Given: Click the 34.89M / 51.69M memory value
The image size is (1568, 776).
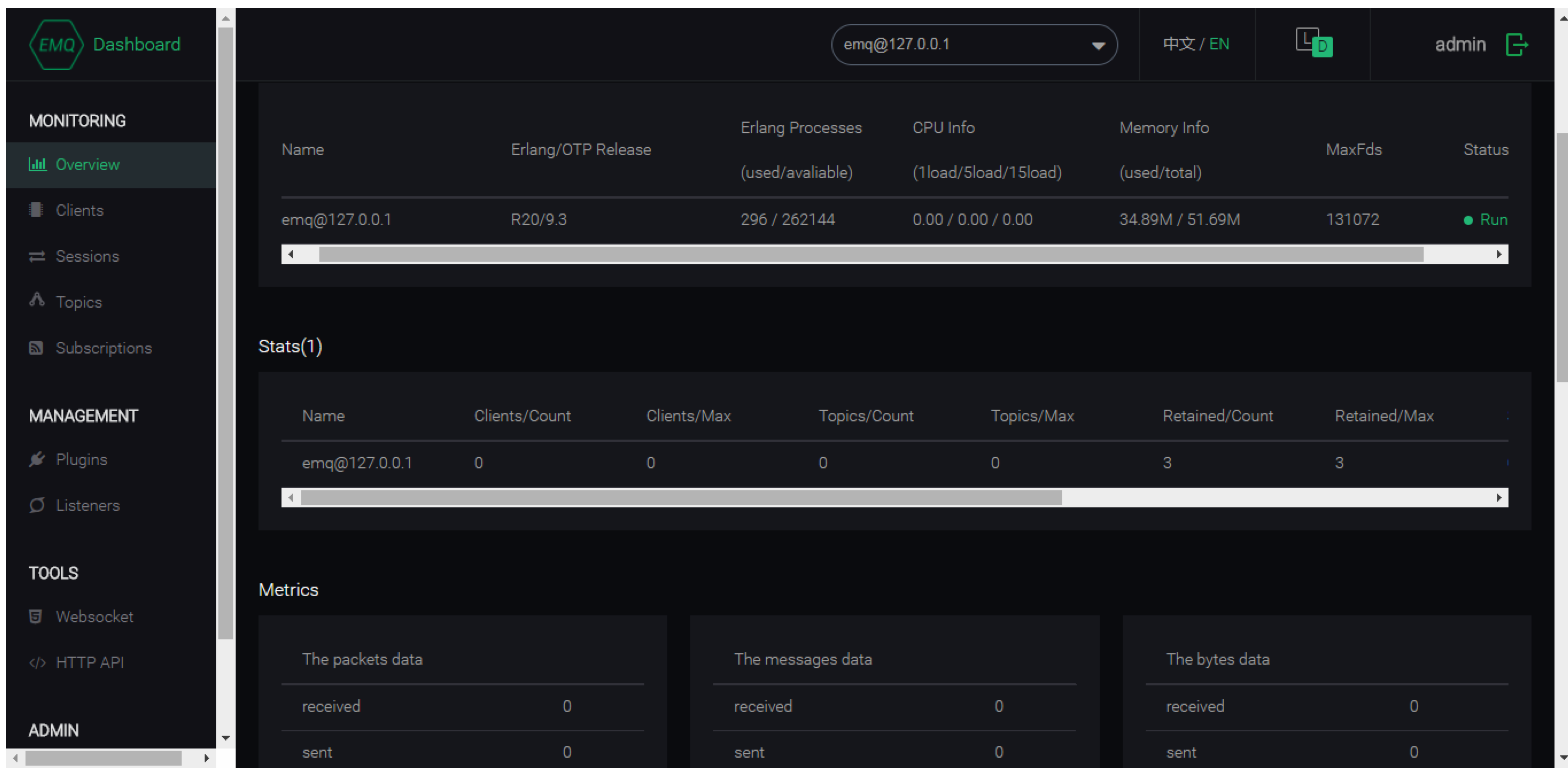Looking at the screenshot, I should point(1180,220).
